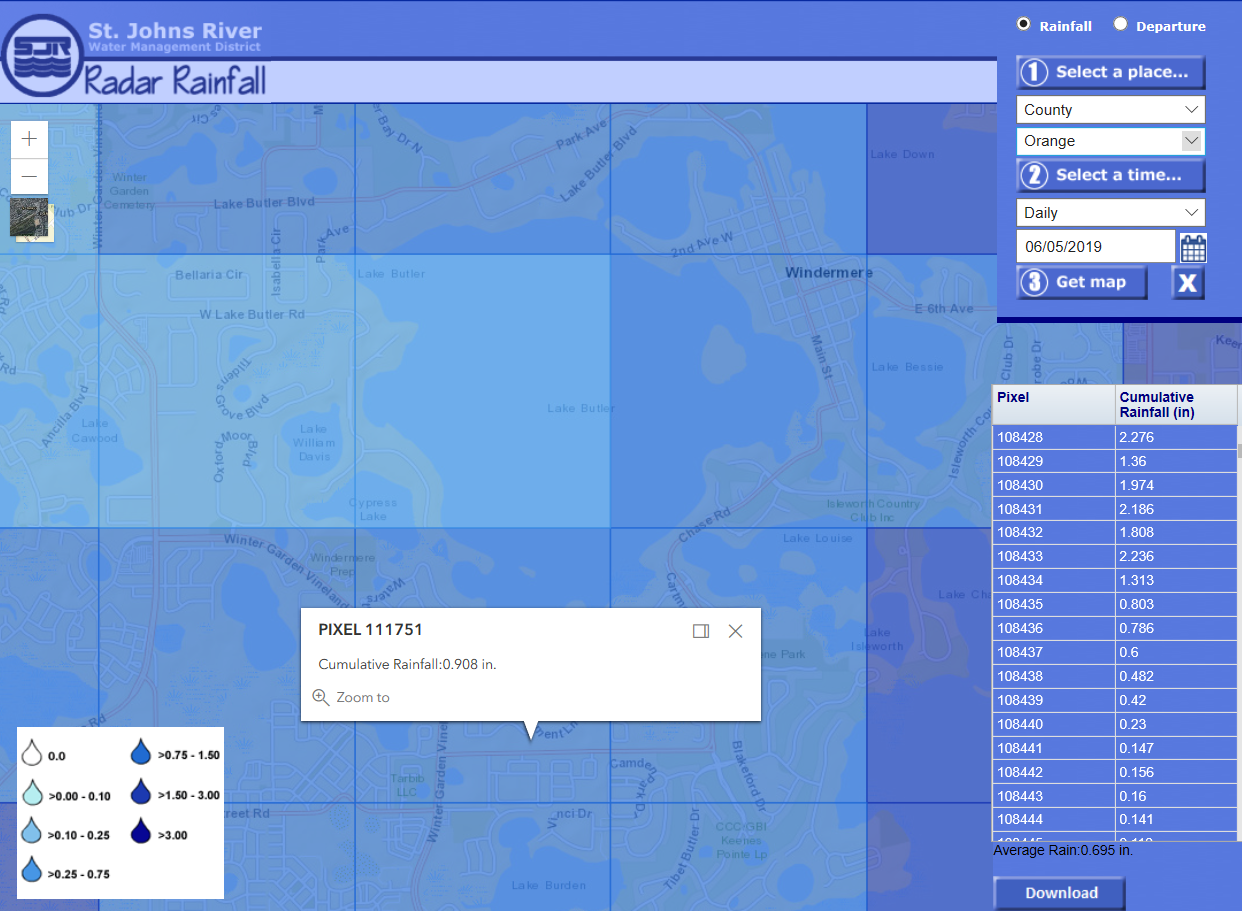
Task: Dock the pixel popup window
Action: [701, 631]
